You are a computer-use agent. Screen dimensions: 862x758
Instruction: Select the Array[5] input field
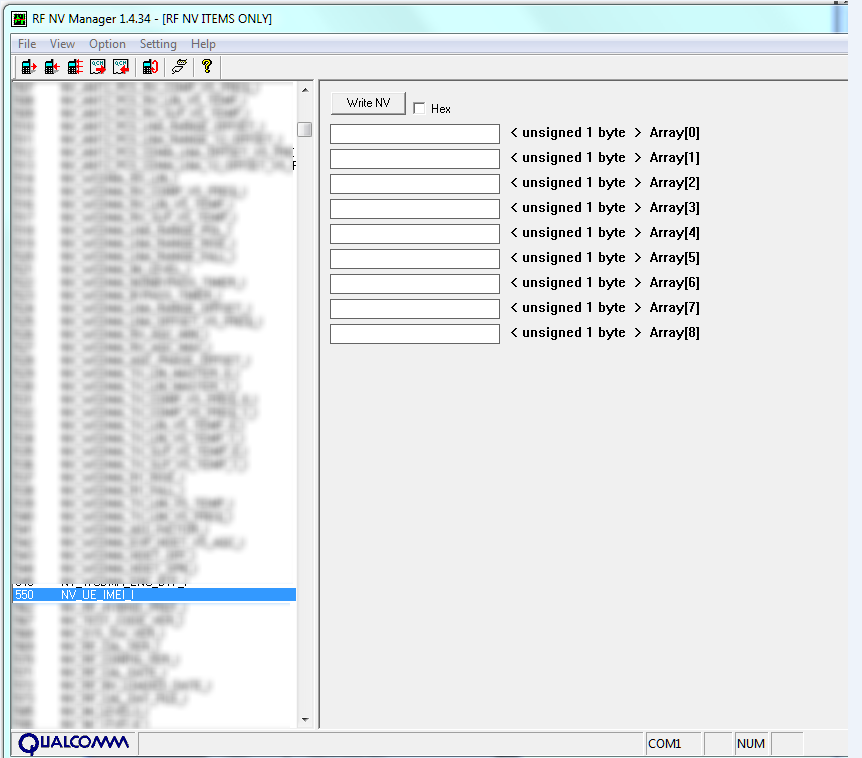pos(415,259)
